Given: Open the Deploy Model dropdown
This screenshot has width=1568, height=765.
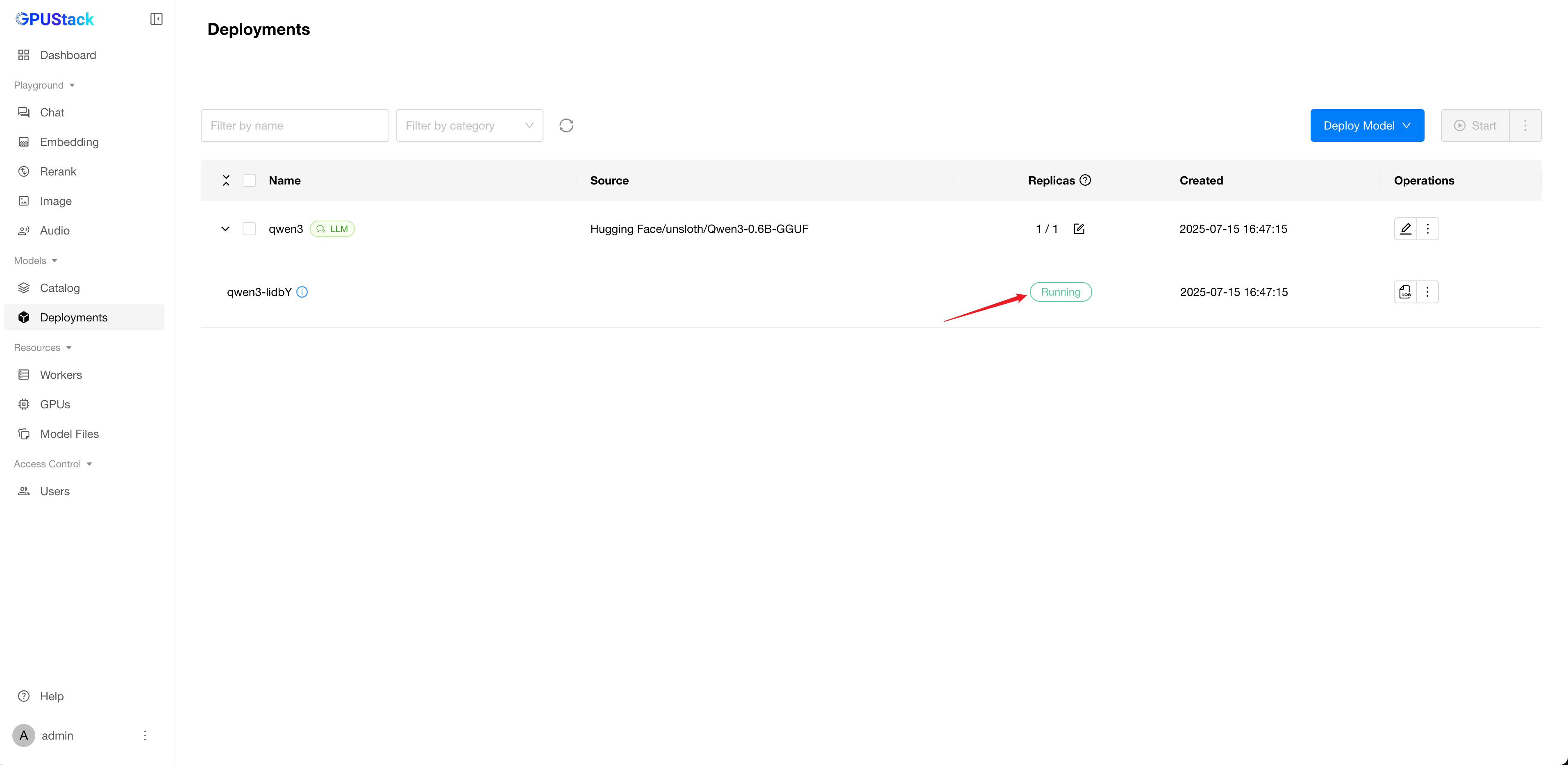Looking at the screenshot, I should [1367, 125].
